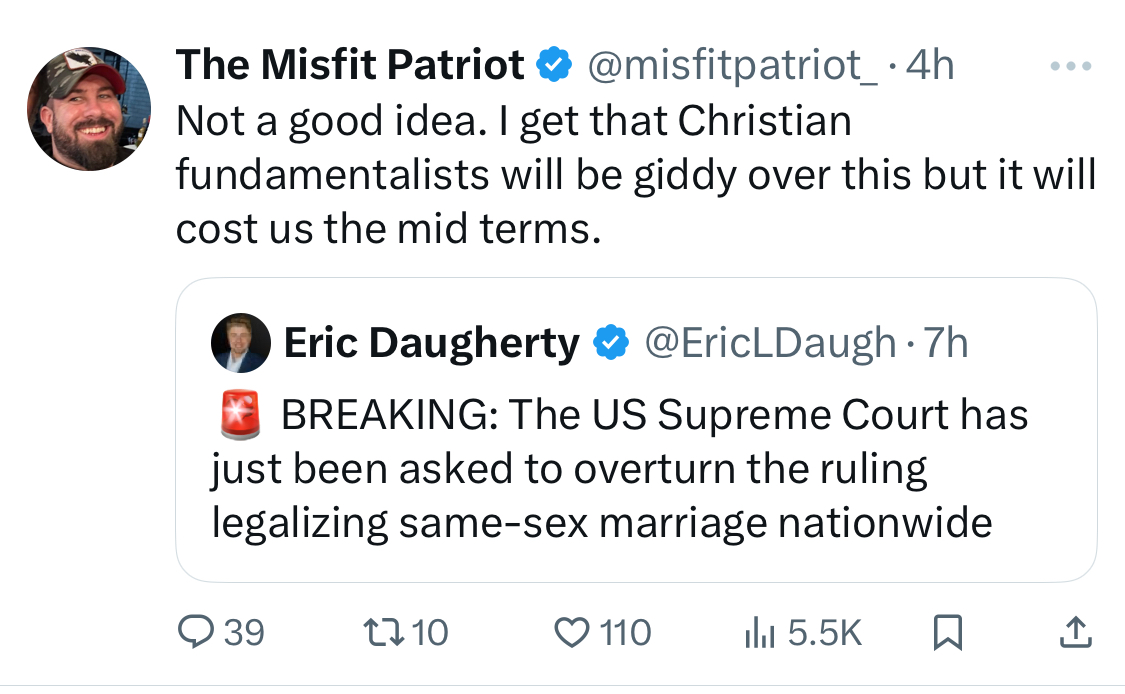Open The Misfit Patriot's profile picture
The height and width of the screenshot is (694, 1125).
point(89,109)
